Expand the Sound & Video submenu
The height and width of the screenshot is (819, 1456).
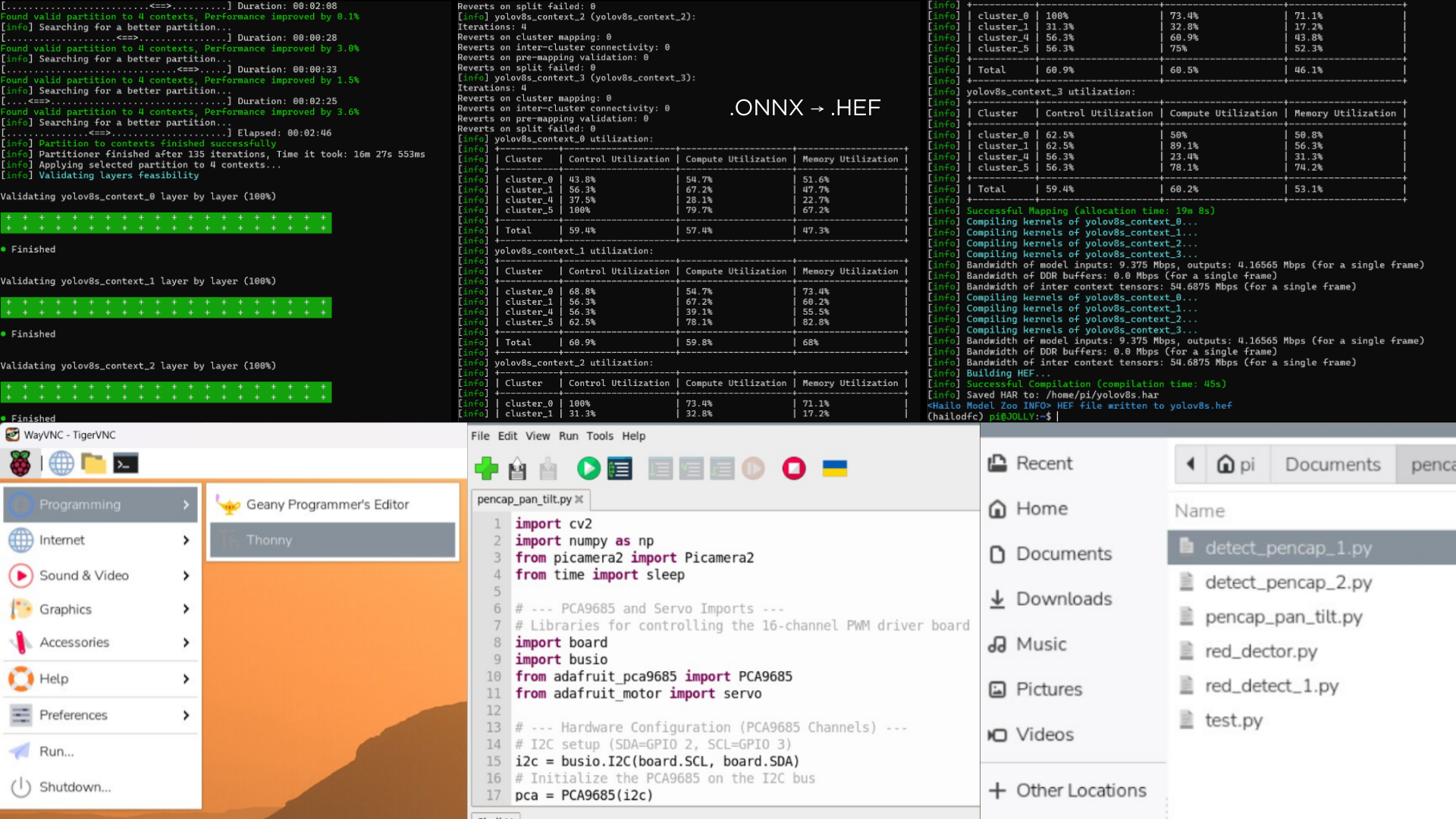pos(100,576)
